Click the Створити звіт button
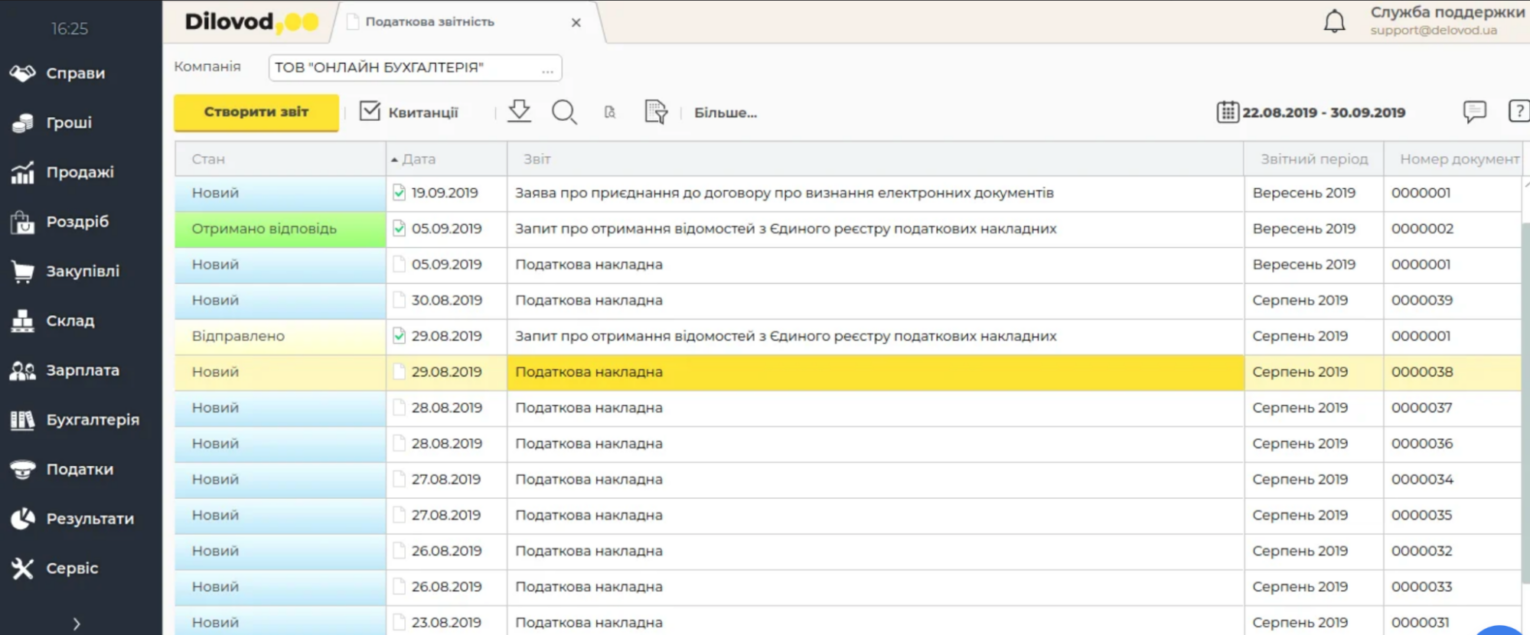The image size is (1530, 635). (x=256, y=112)
